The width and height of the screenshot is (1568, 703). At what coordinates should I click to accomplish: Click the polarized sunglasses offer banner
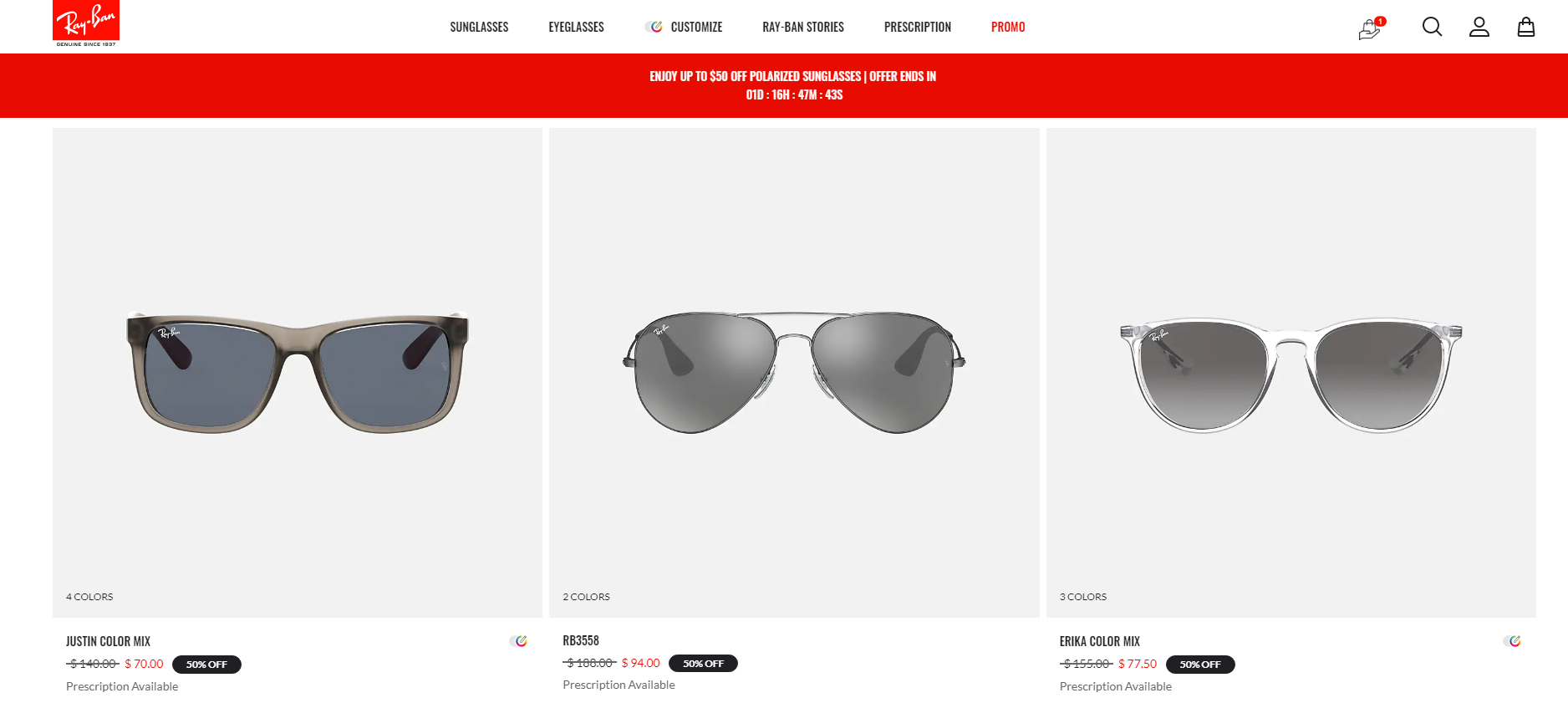792,85
